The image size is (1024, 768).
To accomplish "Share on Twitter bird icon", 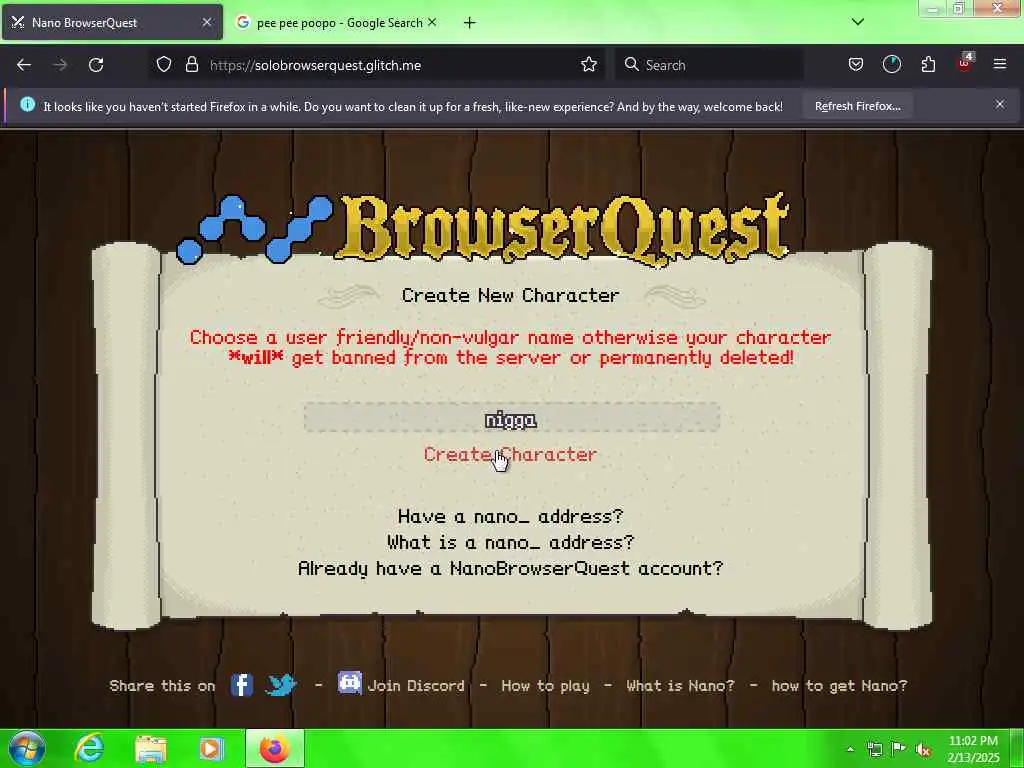I will (x=281, y=685).
